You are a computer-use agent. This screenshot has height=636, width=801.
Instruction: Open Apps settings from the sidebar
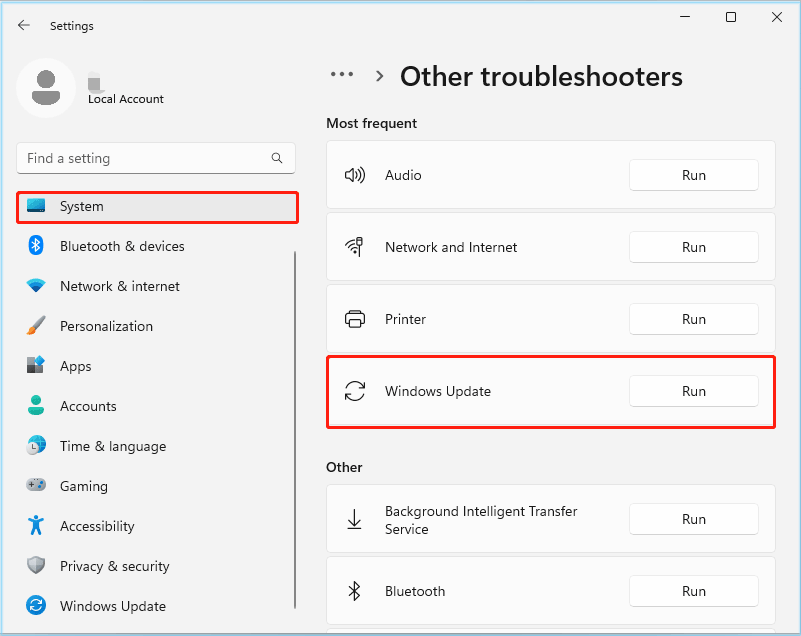click(x=76, y=366)
